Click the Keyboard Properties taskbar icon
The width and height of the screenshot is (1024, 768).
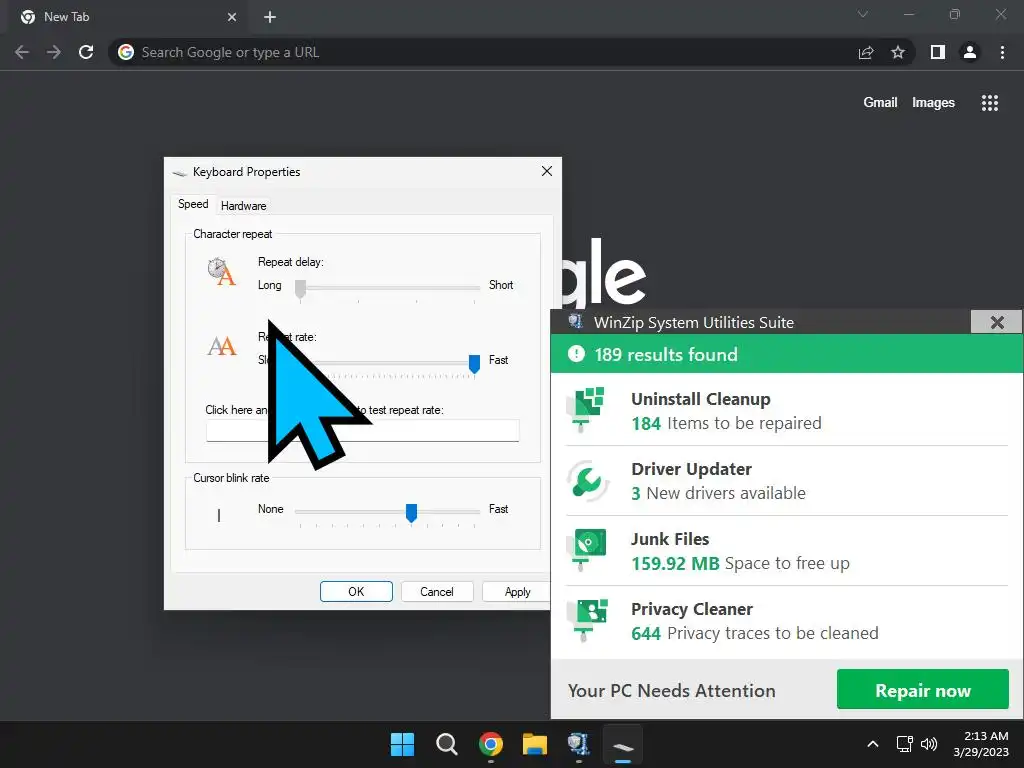click(622, 744)
